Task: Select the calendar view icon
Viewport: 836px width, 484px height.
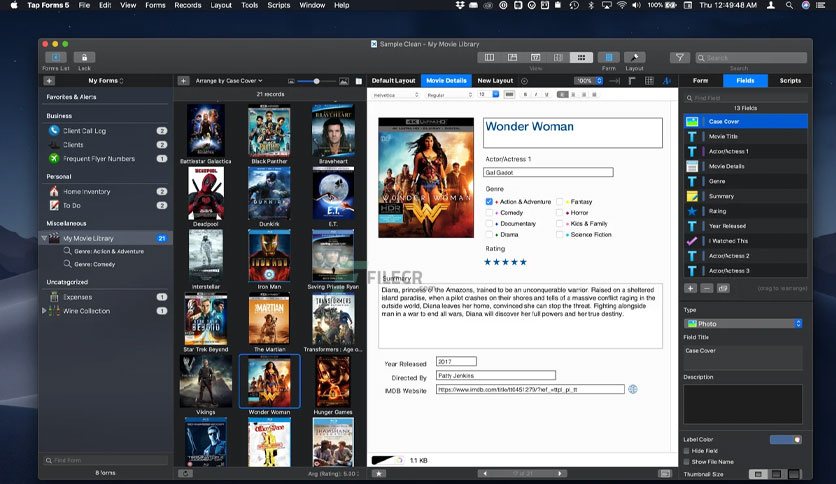Action: click(535, 57)
